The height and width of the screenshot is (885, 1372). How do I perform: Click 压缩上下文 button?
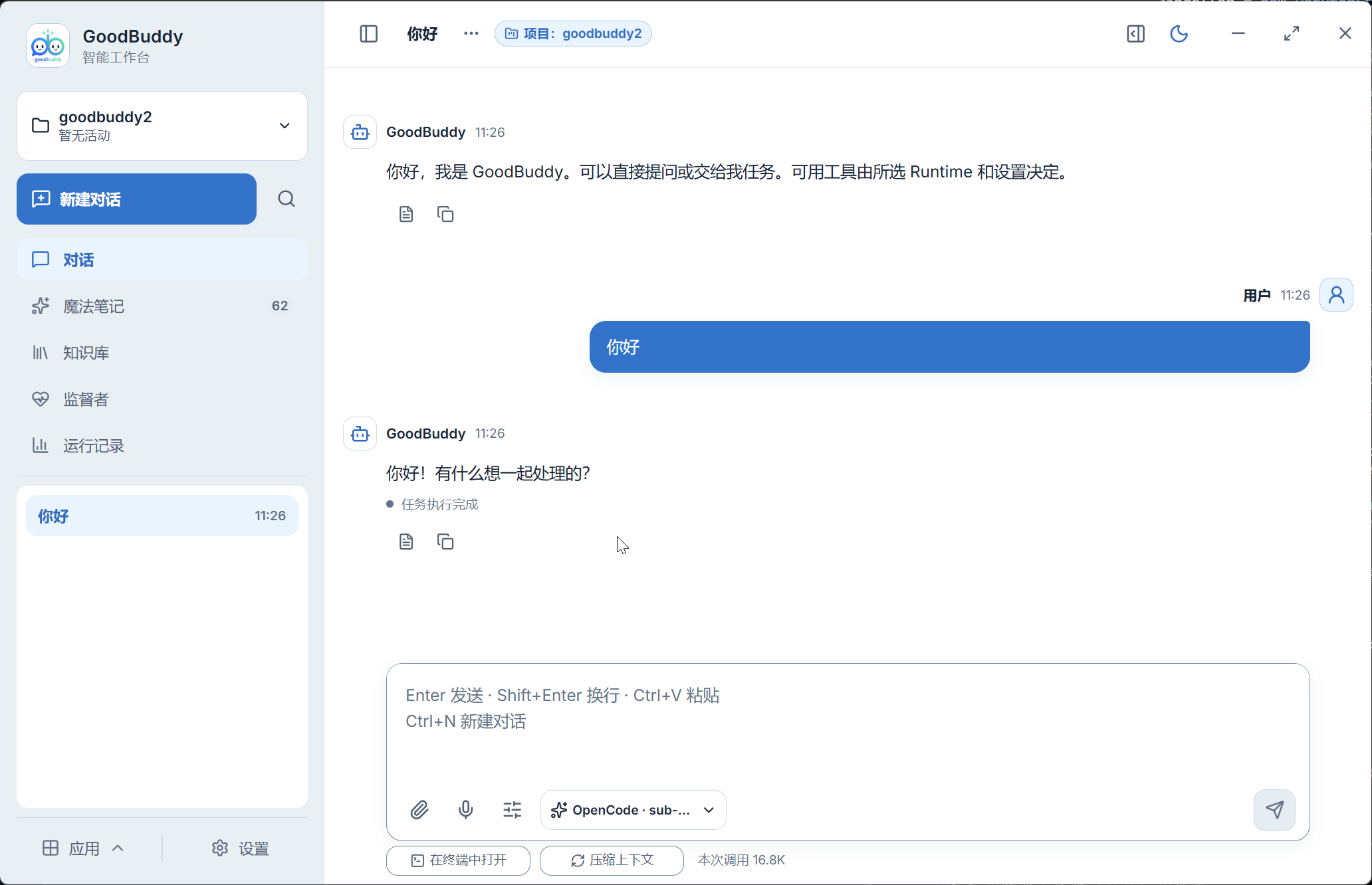click(612, 860)
